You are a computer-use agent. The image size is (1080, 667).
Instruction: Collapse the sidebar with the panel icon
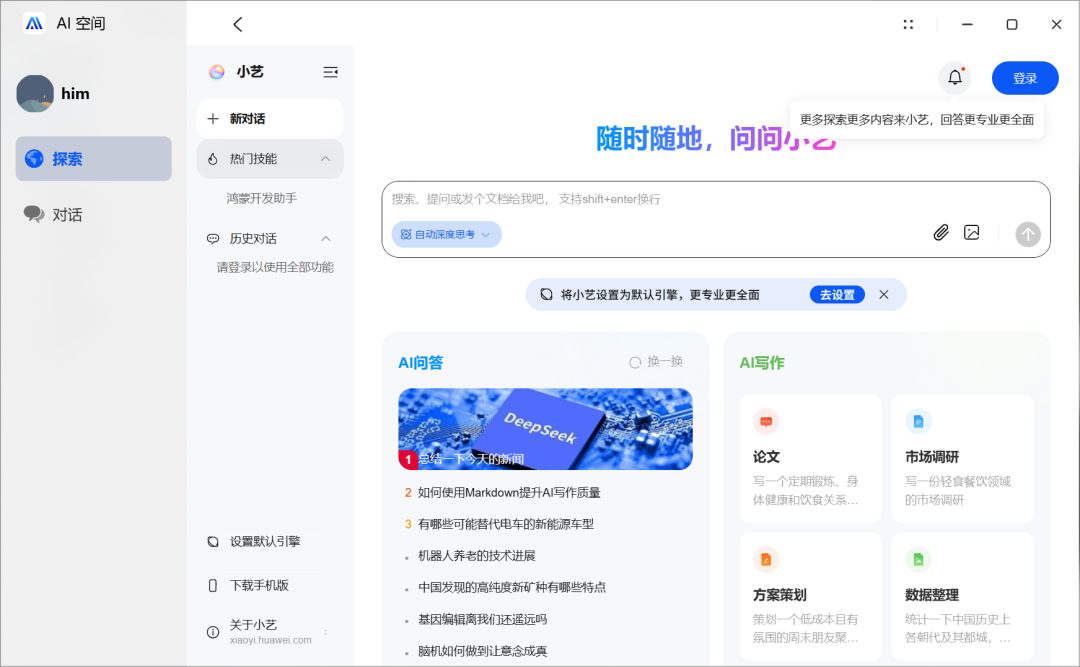(330, 71)
